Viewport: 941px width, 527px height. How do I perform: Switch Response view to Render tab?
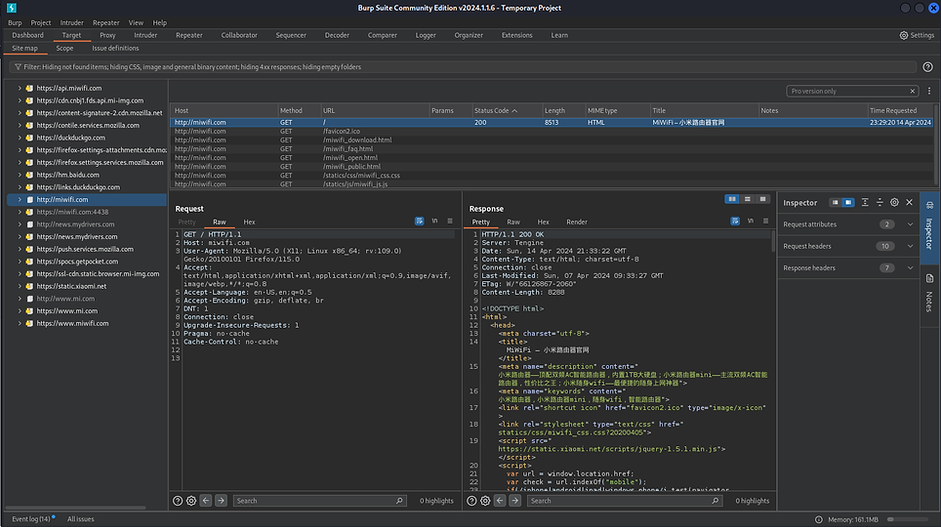pyautogui.click(x=577, y=222)
